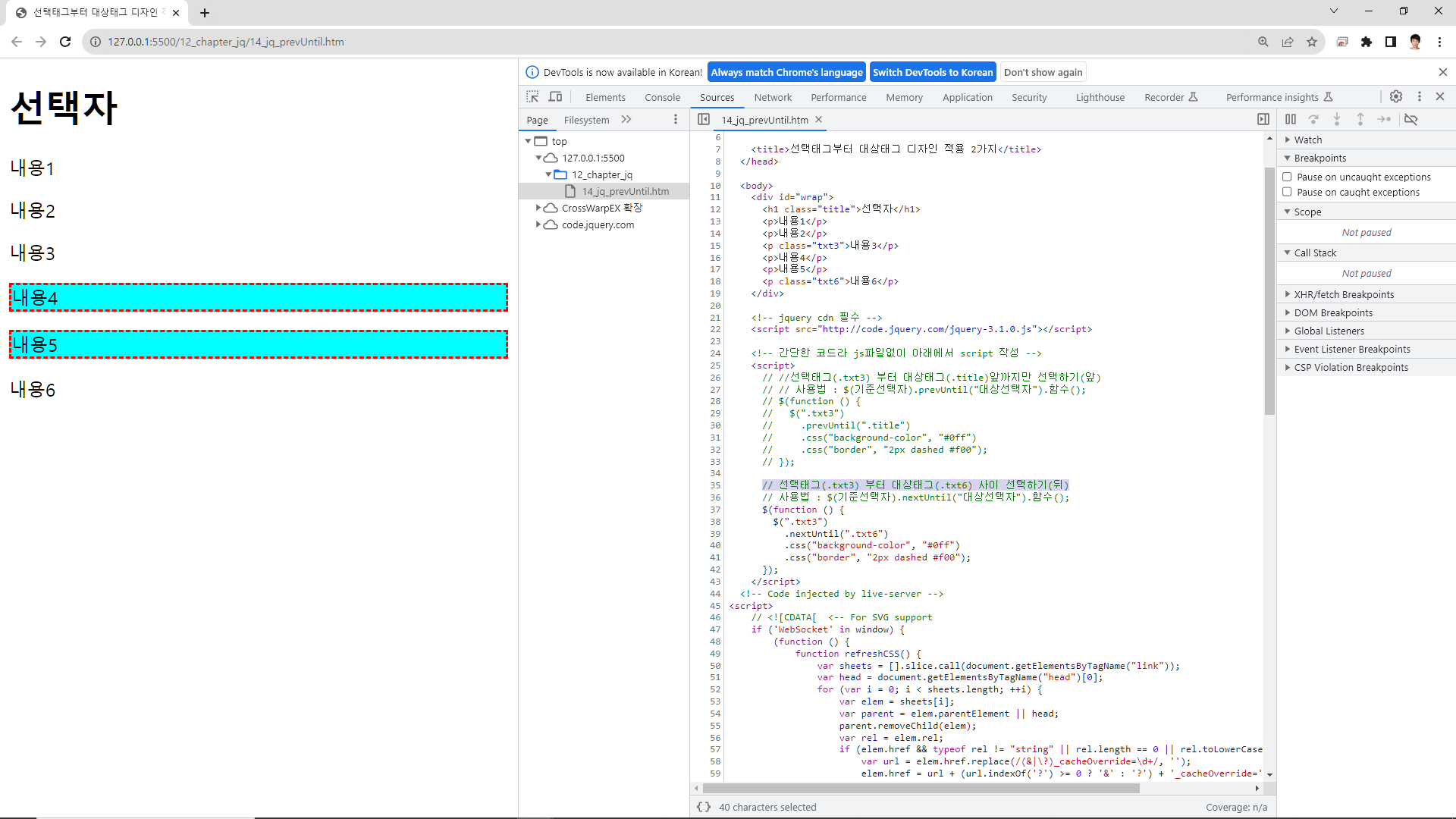The image size is (1456, 819).
Task: Enable Pause on caught exceptions
Action: tap(1287, 192)
